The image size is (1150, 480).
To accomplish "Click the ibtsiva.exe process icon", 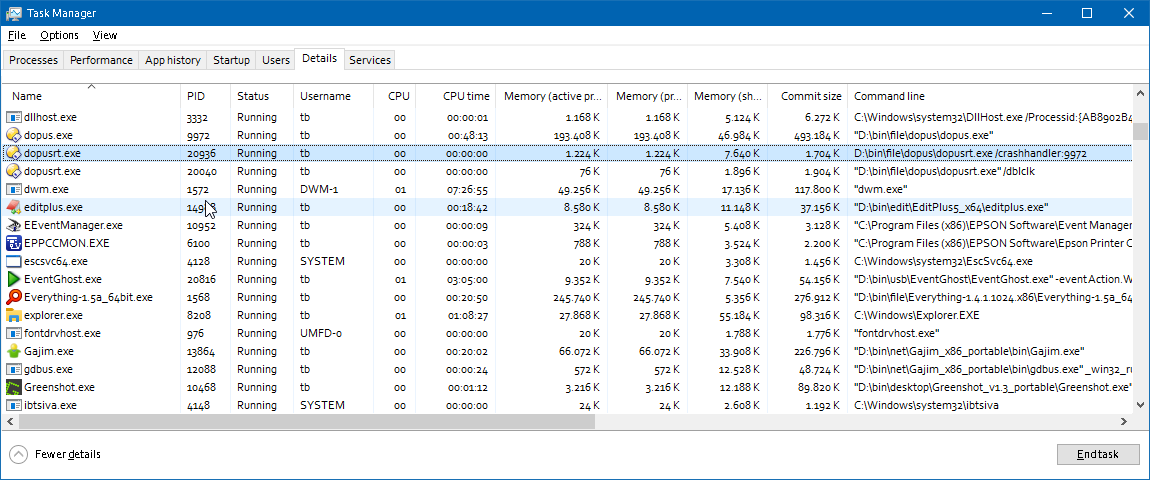I will pos(14,405).
